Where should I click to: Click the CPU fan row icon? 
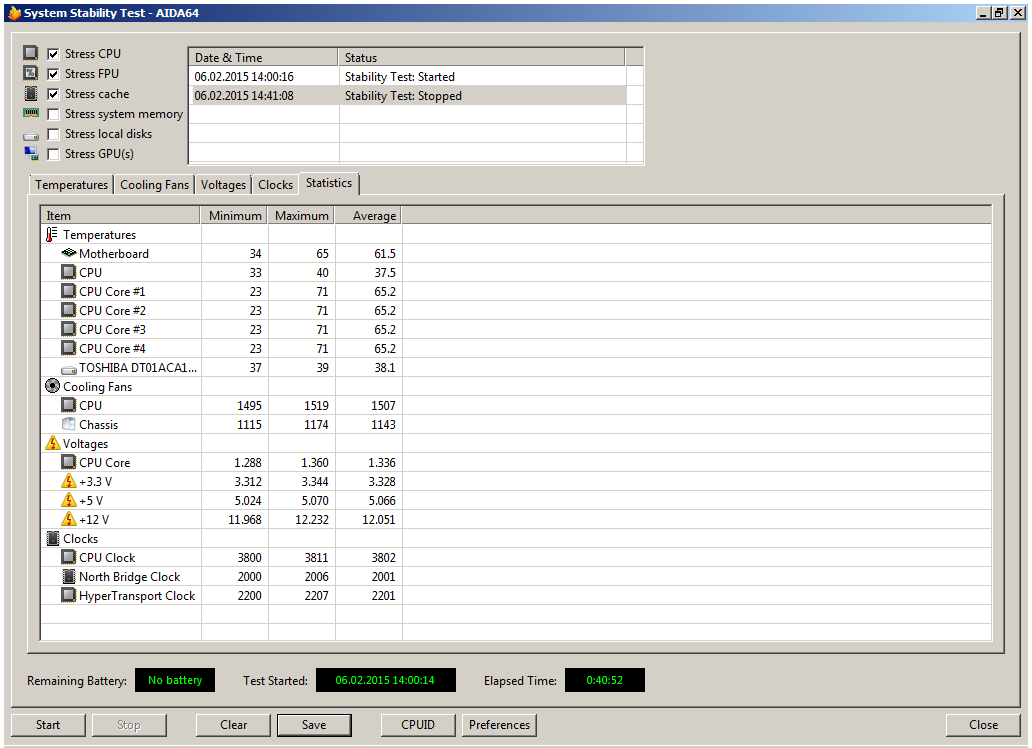68,405
